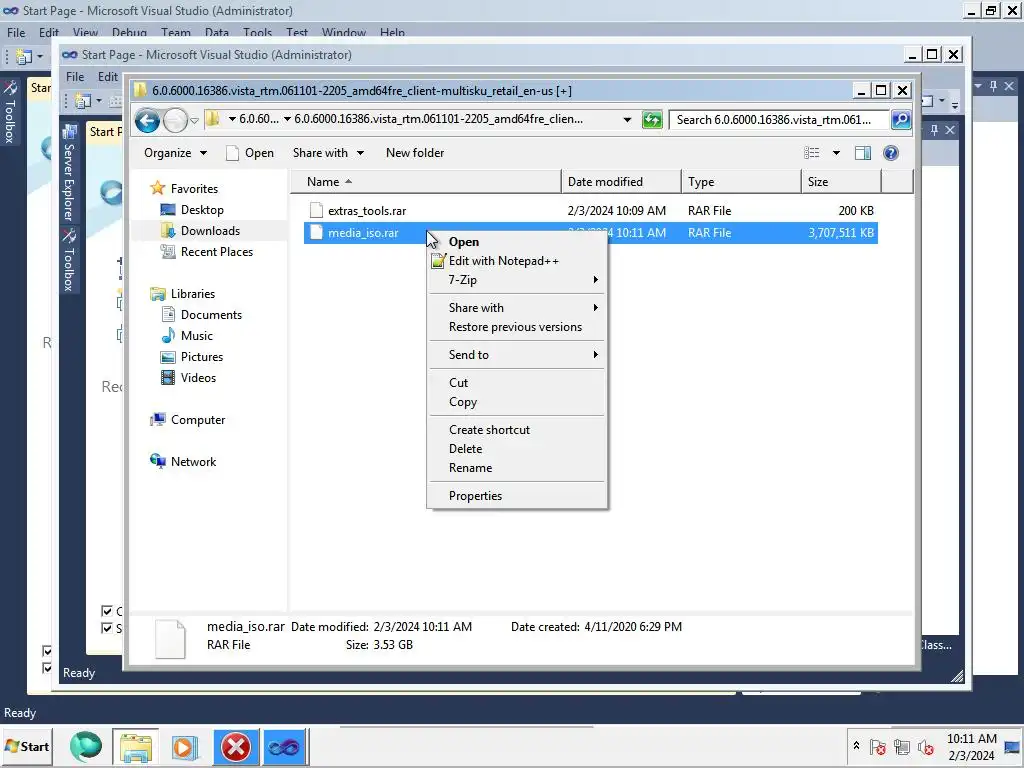
Task: Open the Organize dropdown menu
Action: point(175,153)
